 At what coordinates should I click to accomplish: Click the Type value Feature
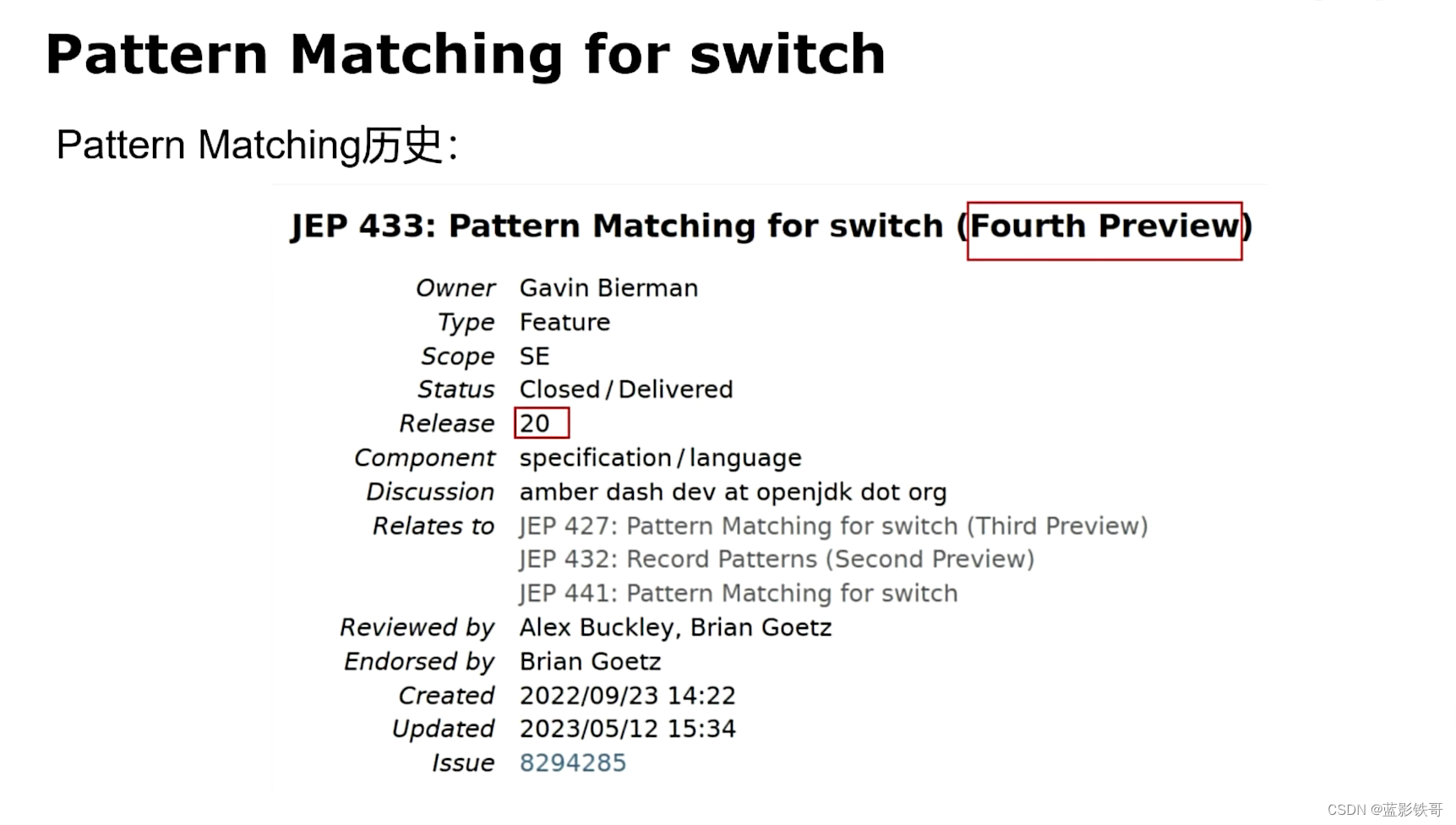(x=564, y=322)
